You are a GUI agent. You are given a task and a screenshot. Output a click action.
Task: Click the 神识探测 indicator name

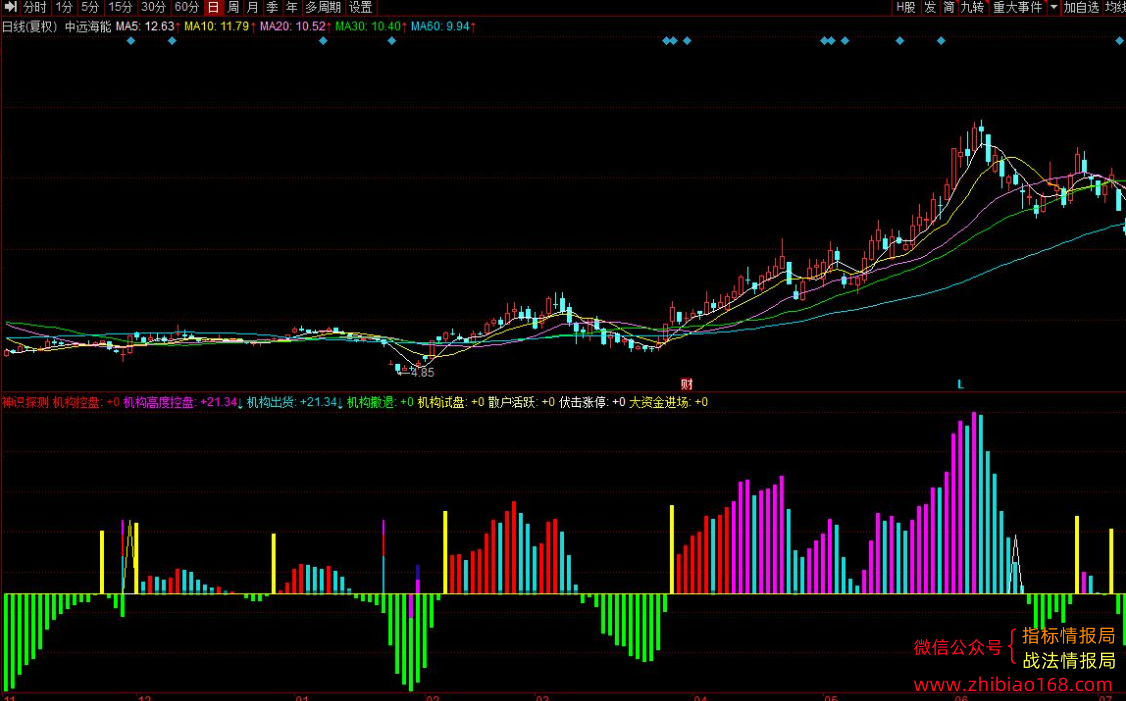pyautogui.click(x=25, y=402)
